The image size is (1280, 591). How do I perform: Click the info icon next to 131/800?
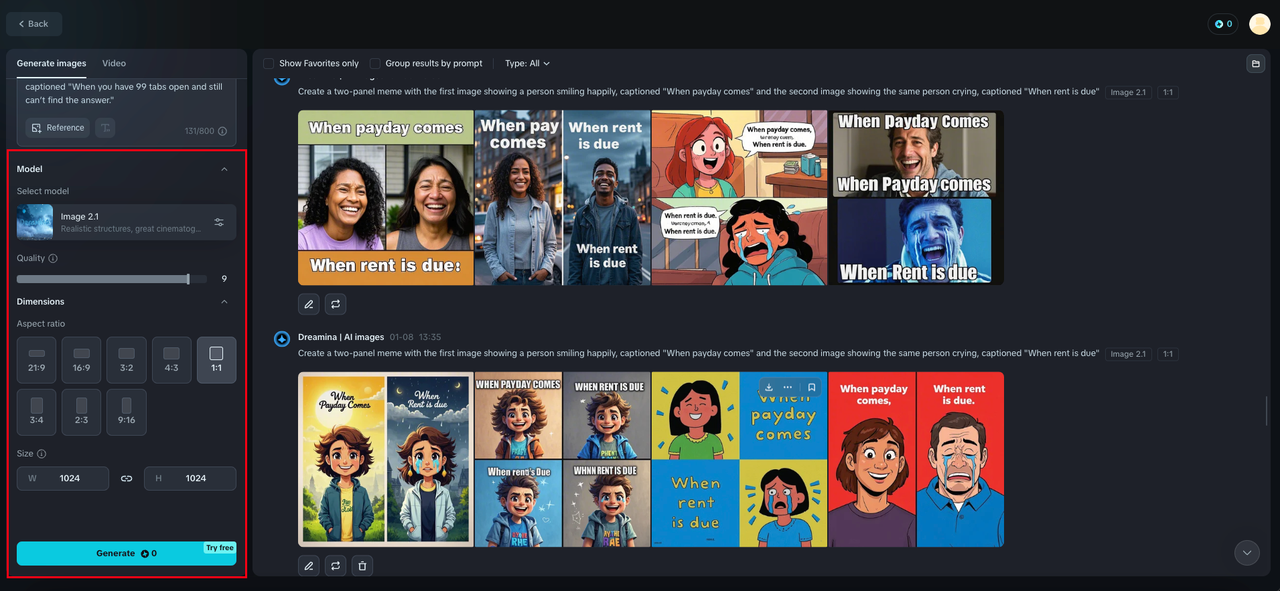point(222,131)
